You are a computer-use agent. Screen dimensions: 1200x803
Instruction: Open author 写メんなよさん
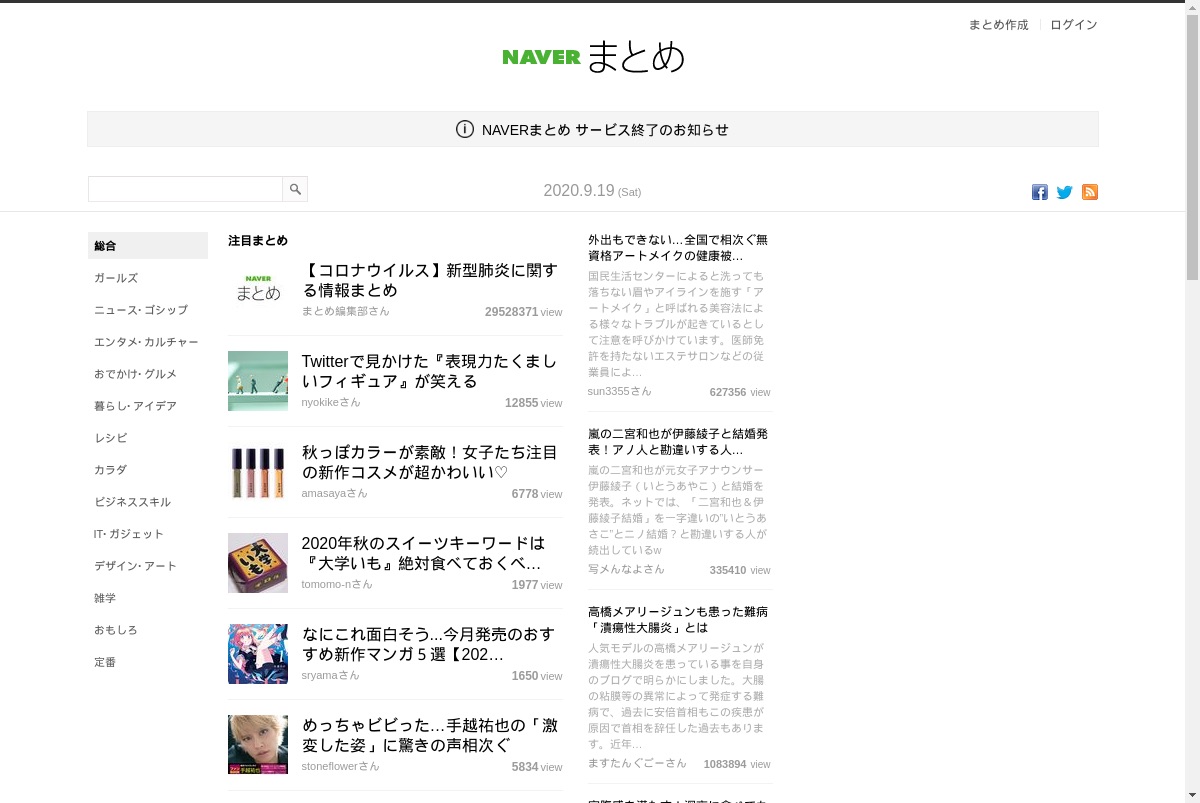[x=626, y=569]
